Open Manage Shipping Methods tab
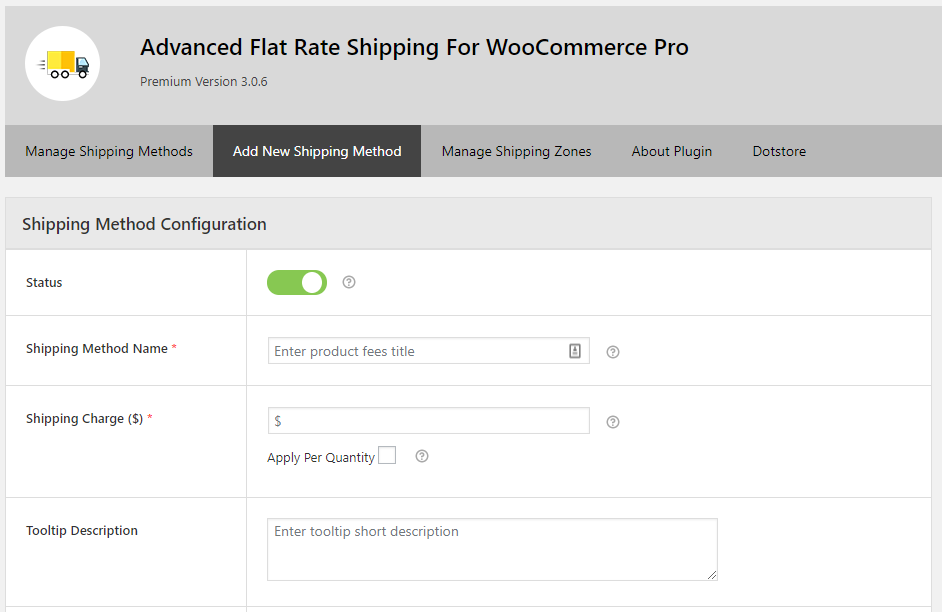 click(x=109, y=151)
